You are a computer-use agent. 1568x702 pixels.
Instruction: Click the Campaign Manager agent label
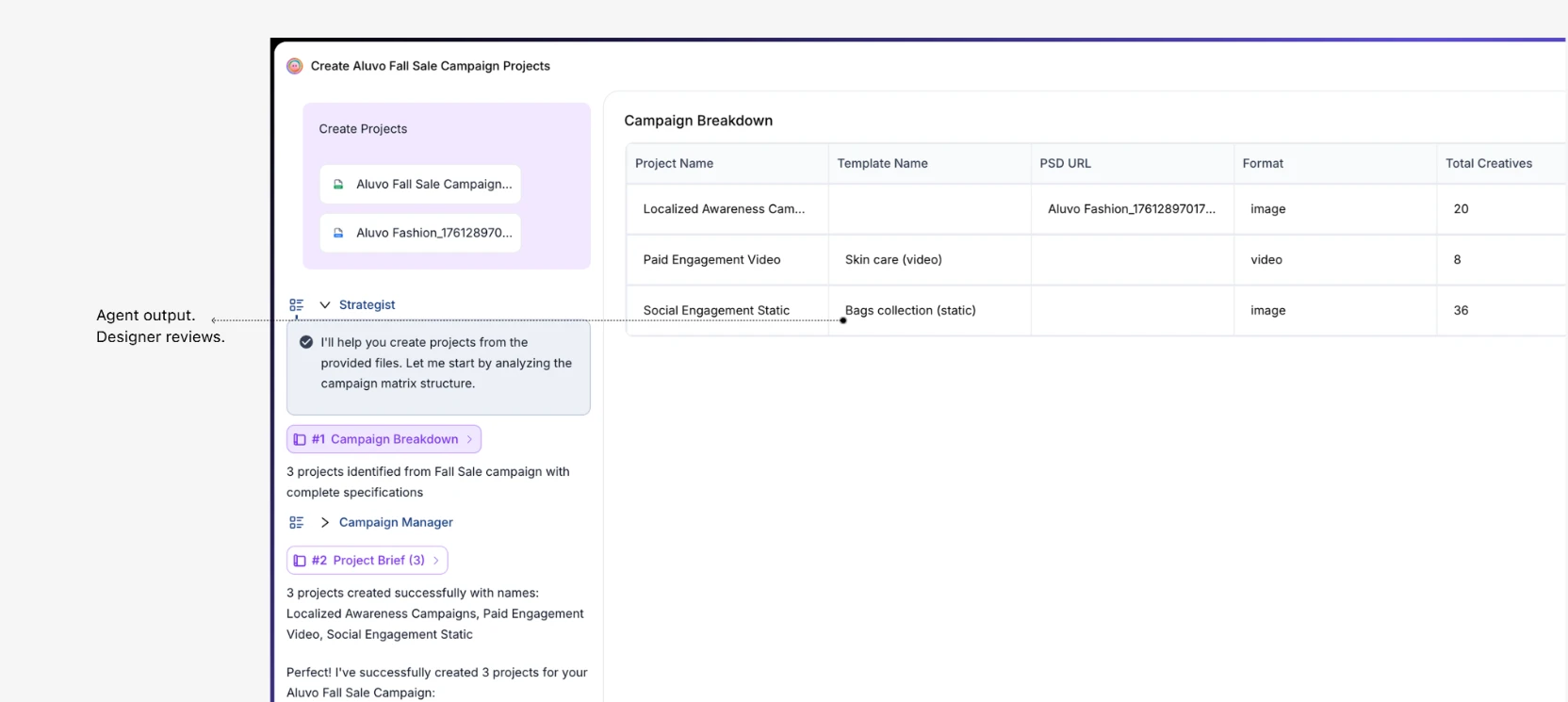(396, 522)
